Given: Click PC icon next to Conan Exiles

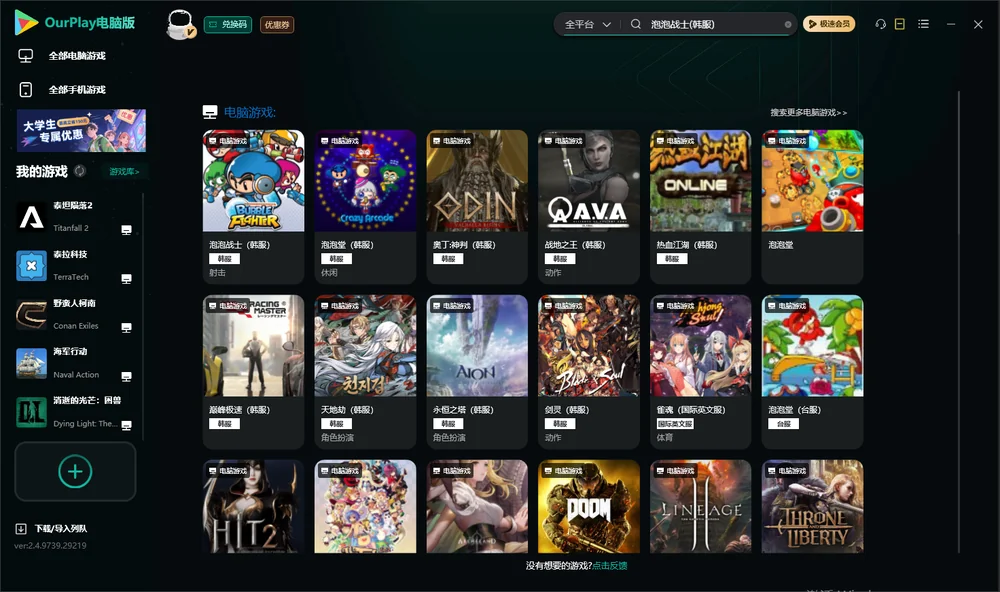Looking at the screenshot, I should click(126, 328).
